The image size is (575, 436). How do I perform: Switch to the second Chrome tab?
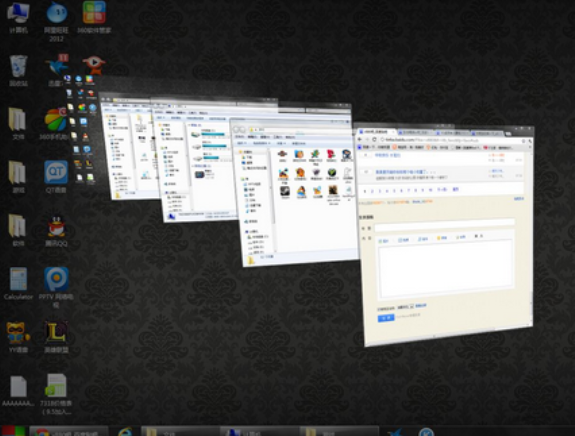415,132
